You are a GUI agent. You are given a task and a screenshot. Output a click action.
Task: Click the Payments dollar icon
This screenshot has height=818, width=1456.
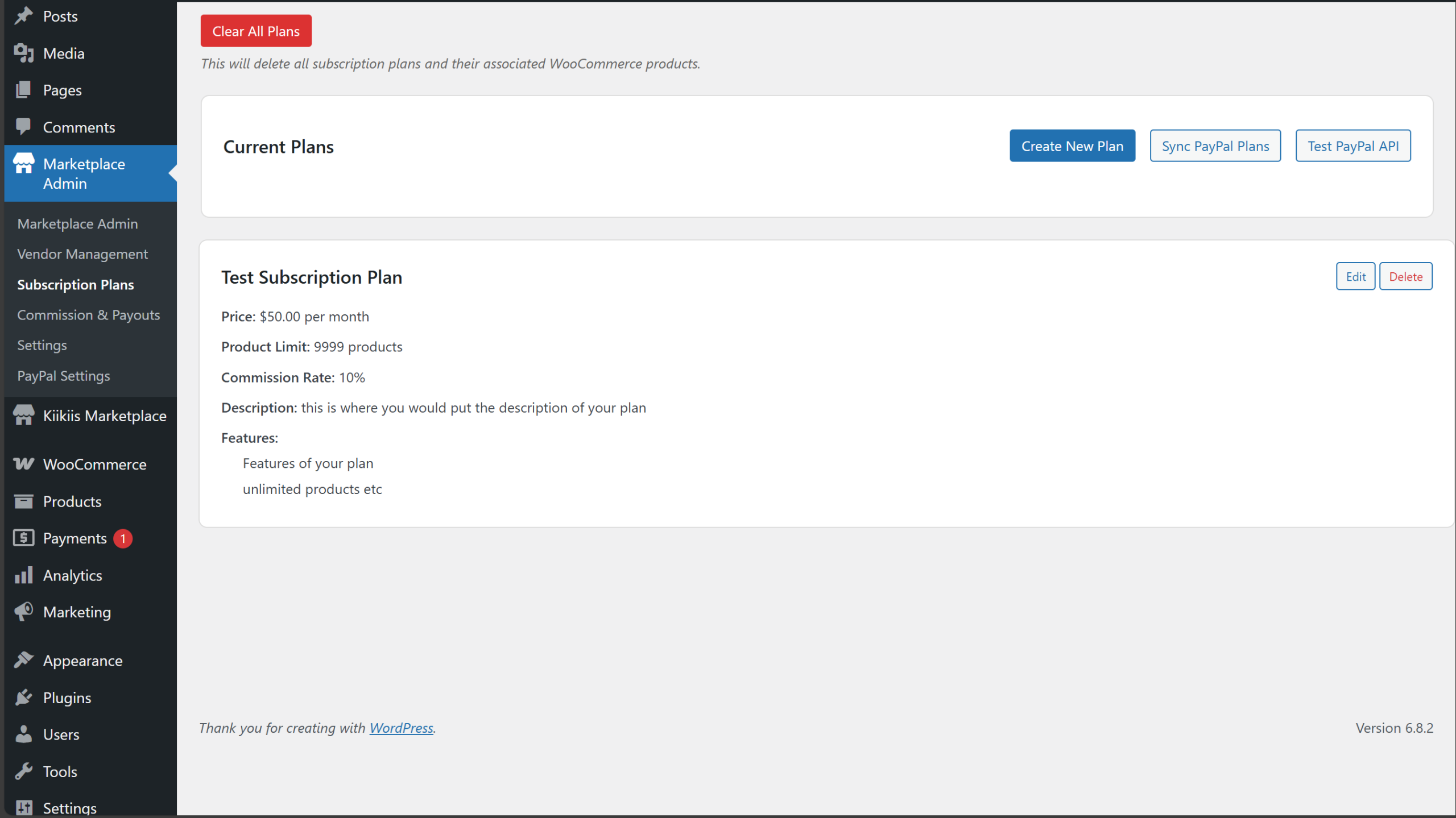click(23, 538)
